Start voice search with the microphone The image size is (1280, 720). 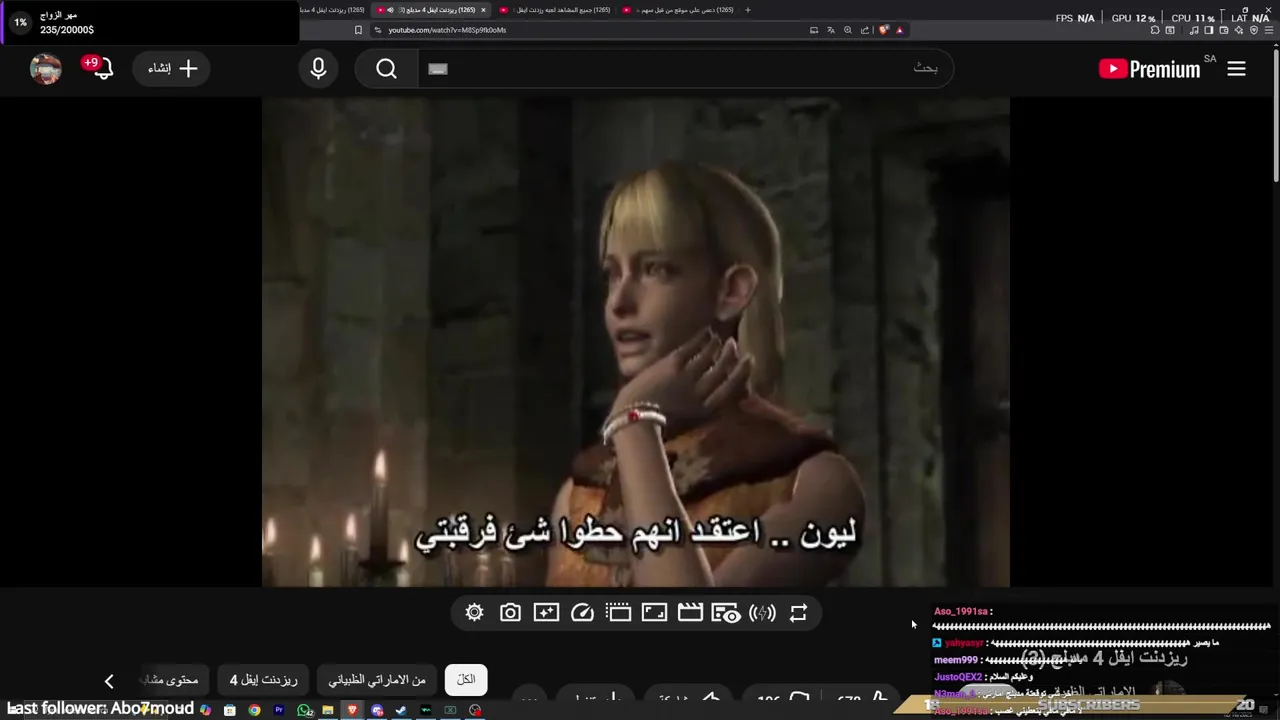318,69
